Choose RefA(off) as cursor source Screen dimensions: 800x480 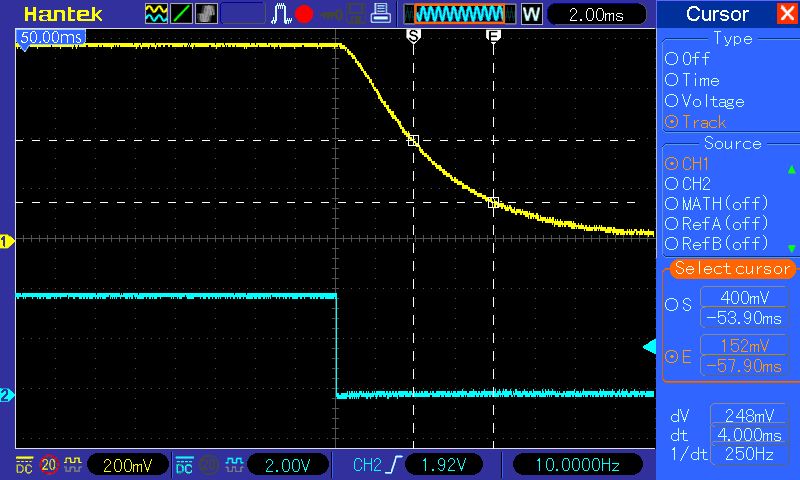click(716, 223)
